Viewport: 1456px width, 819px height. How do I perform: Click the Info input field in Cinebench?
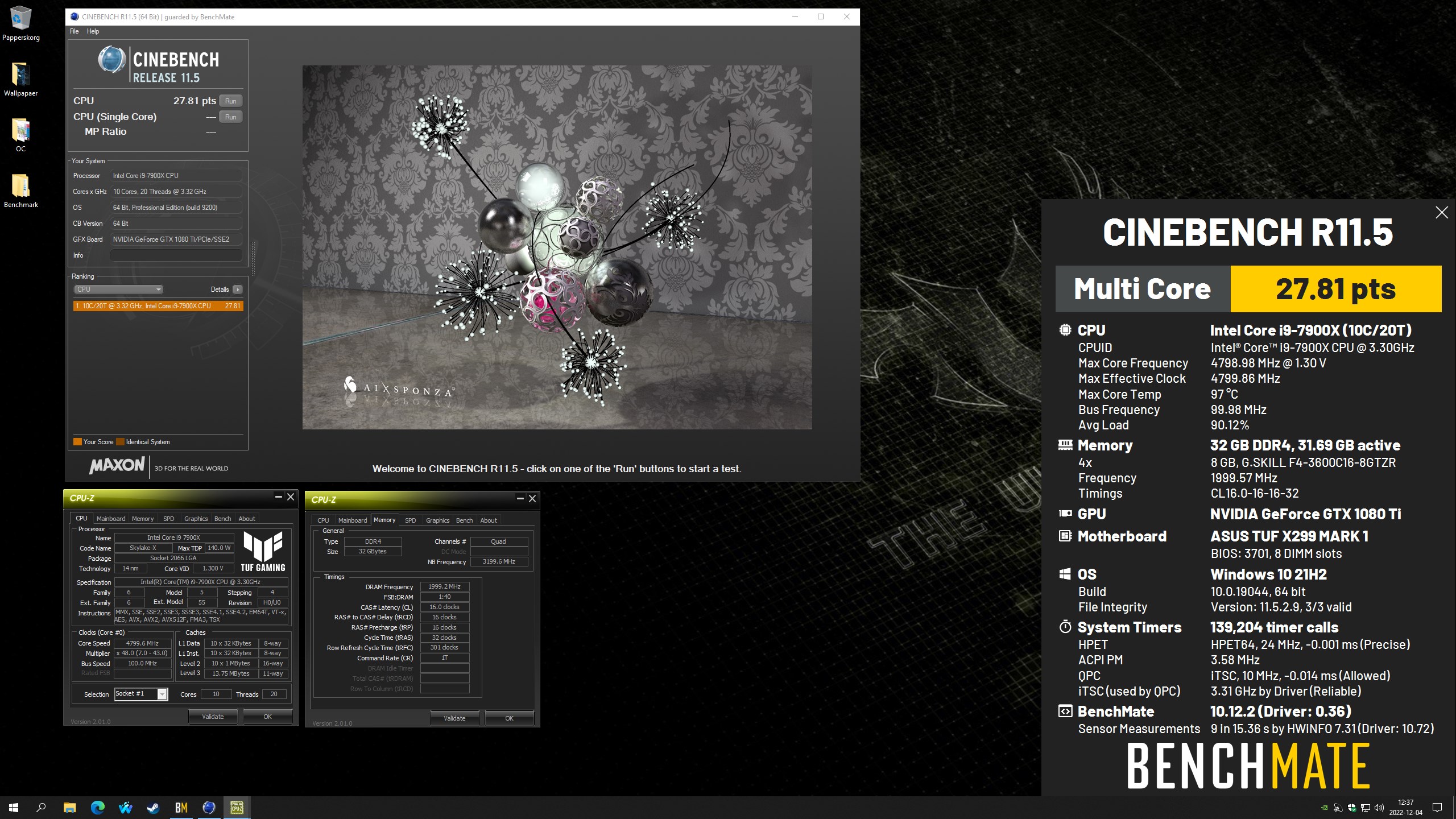(176, 255)
